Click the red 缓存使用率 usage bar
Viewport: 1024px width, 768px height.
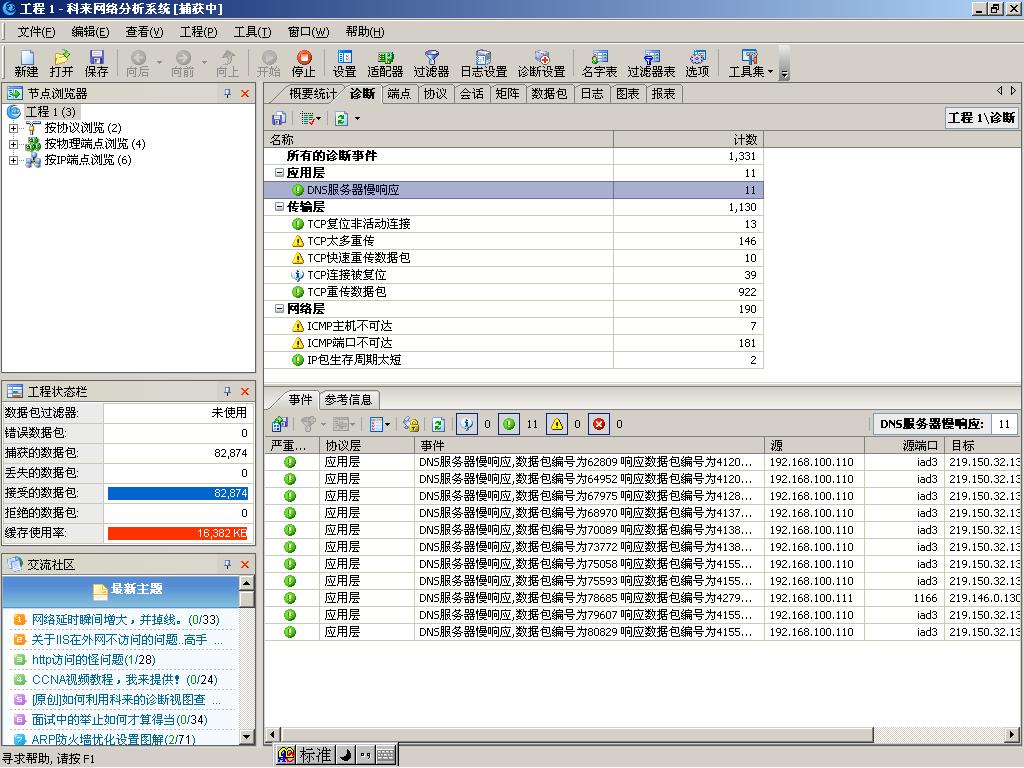click(178, 534)
